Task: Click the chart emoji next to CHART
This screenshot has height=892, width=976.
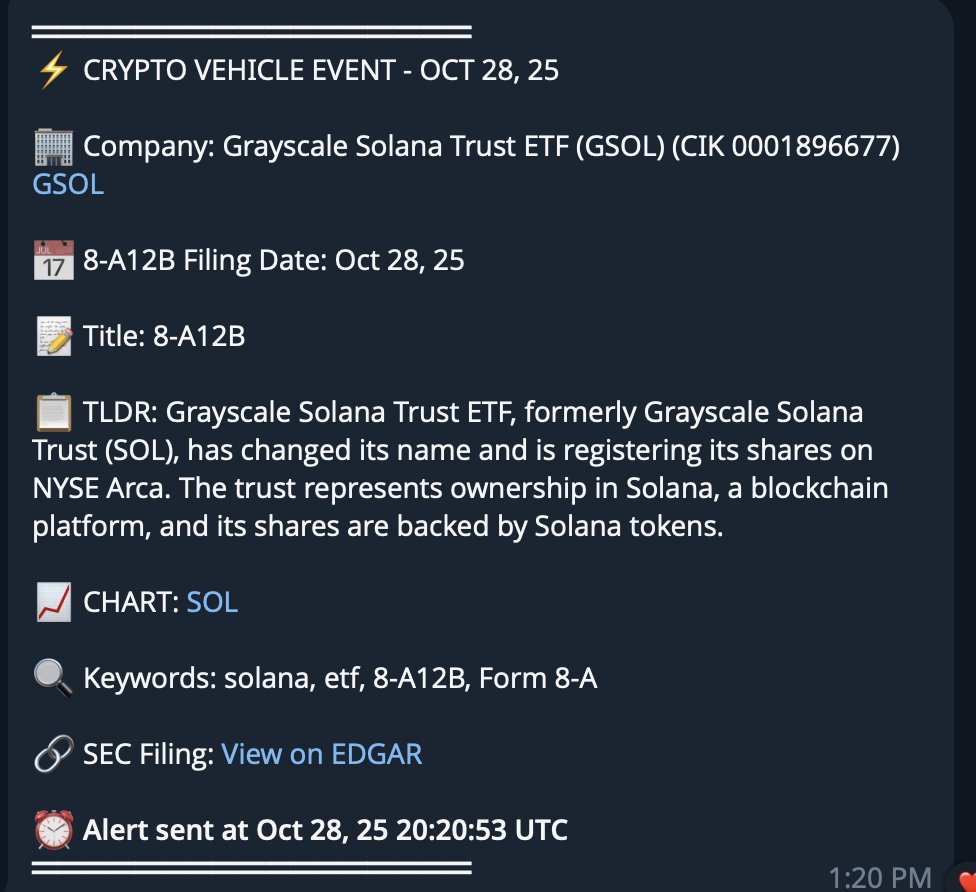Action: pyautogui.click(x=52, y=603)
